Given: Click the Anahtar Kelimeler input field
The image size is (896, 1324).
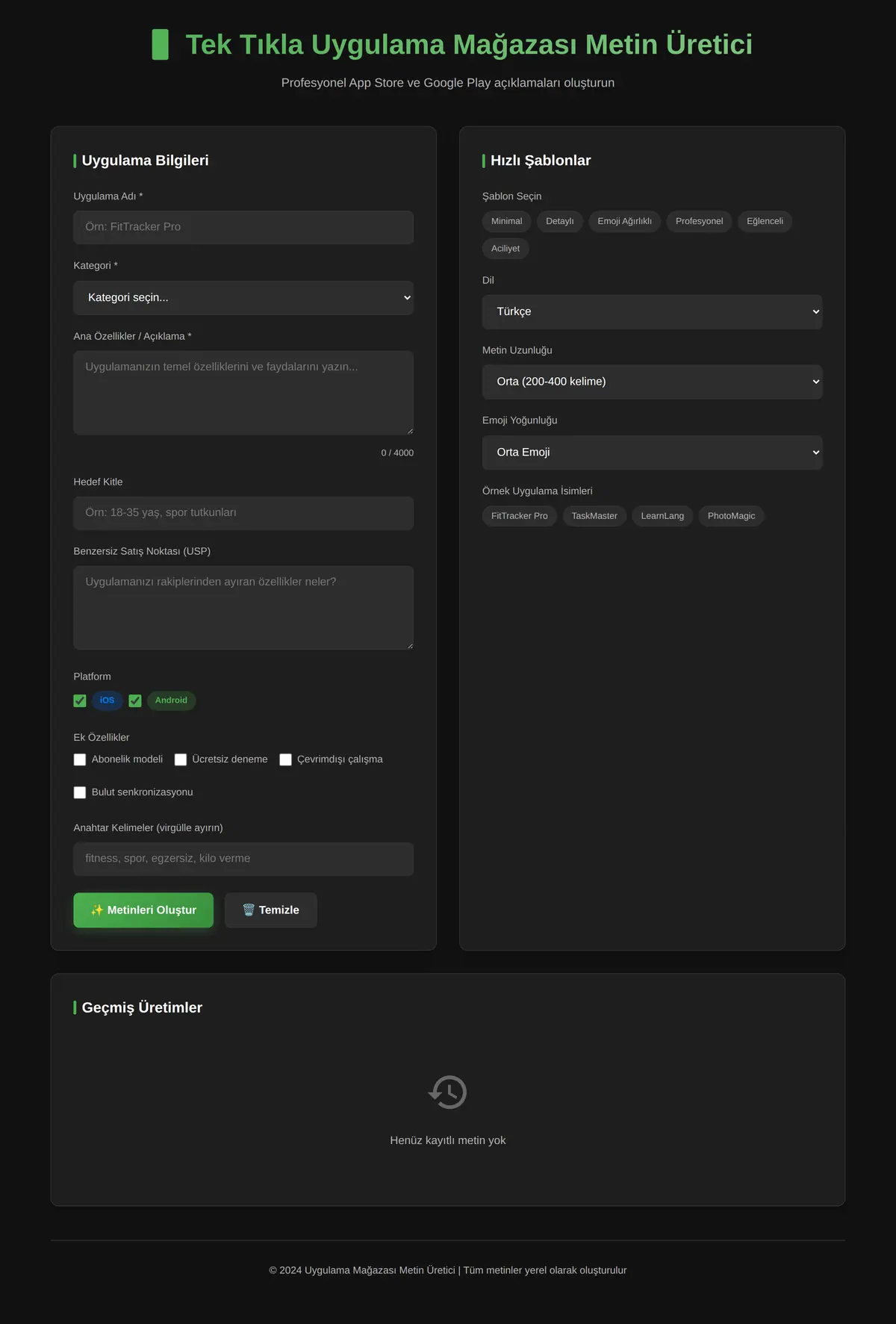Looking at the screenshot, I should point(243,859).
